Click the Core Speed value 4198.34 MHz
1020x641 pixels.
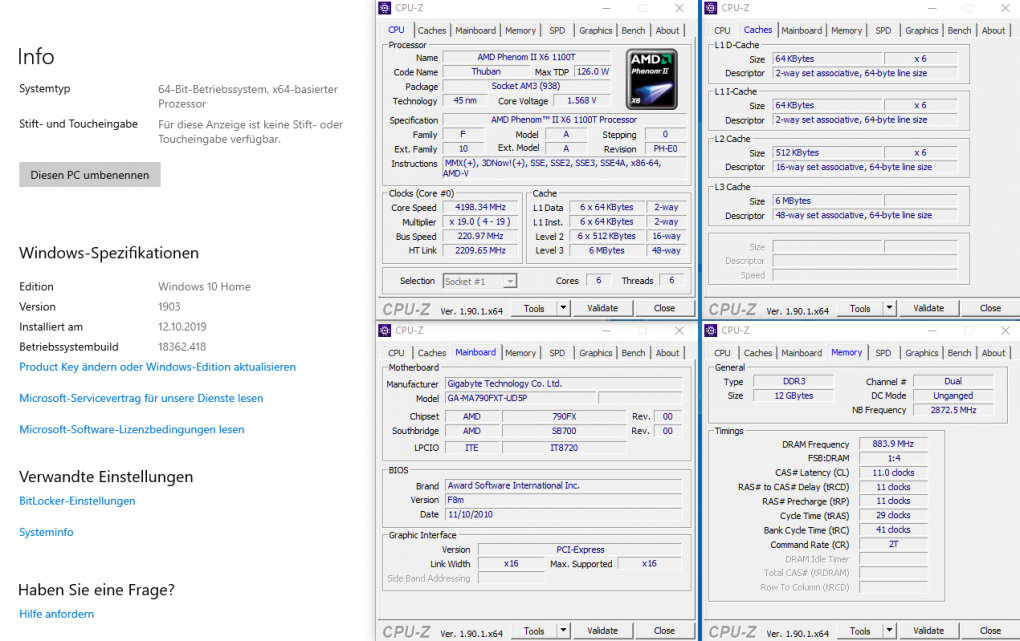pyautogui.click(x=480, y=207)
